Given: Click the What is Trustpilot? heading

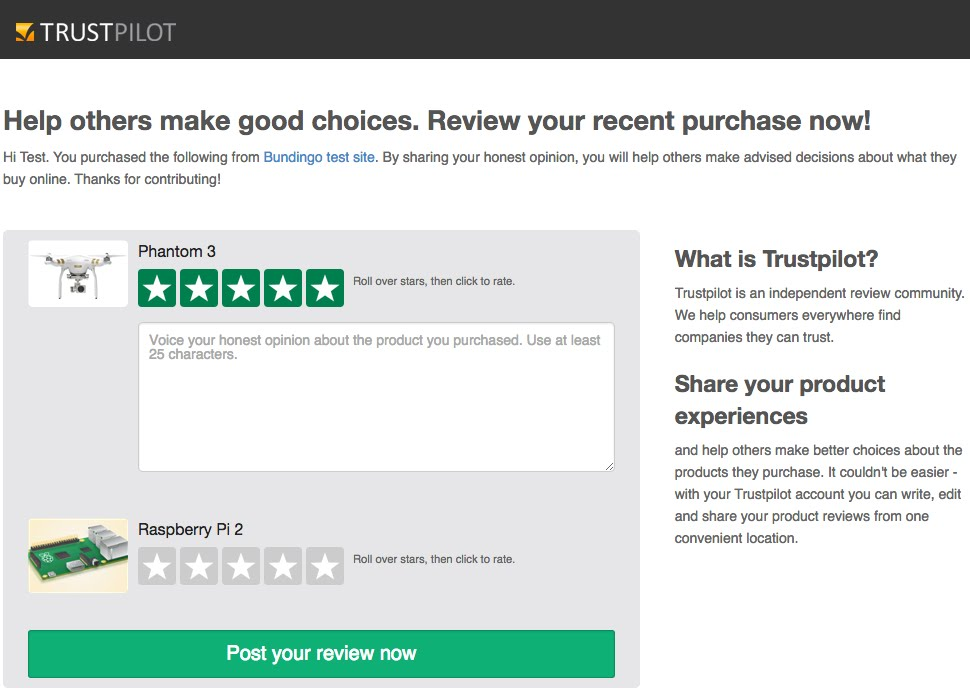Looking at the screenshot, I should [776, 259].
